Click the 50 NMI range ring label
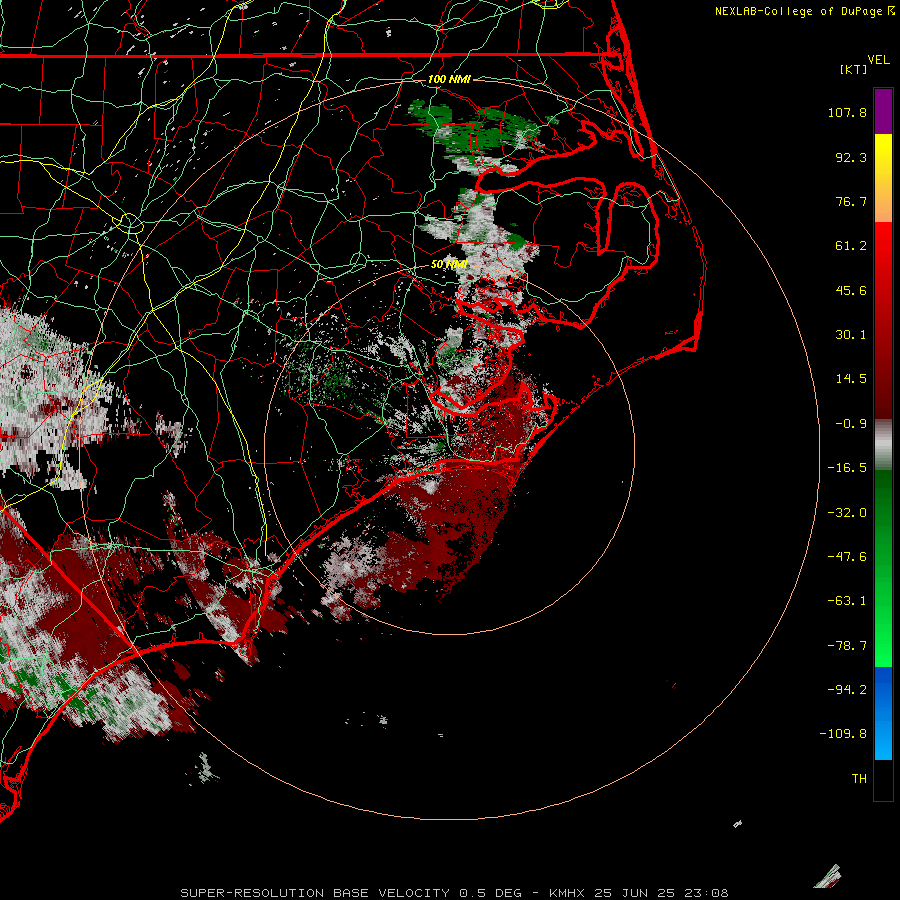900x900 pixels. [449, 264]
